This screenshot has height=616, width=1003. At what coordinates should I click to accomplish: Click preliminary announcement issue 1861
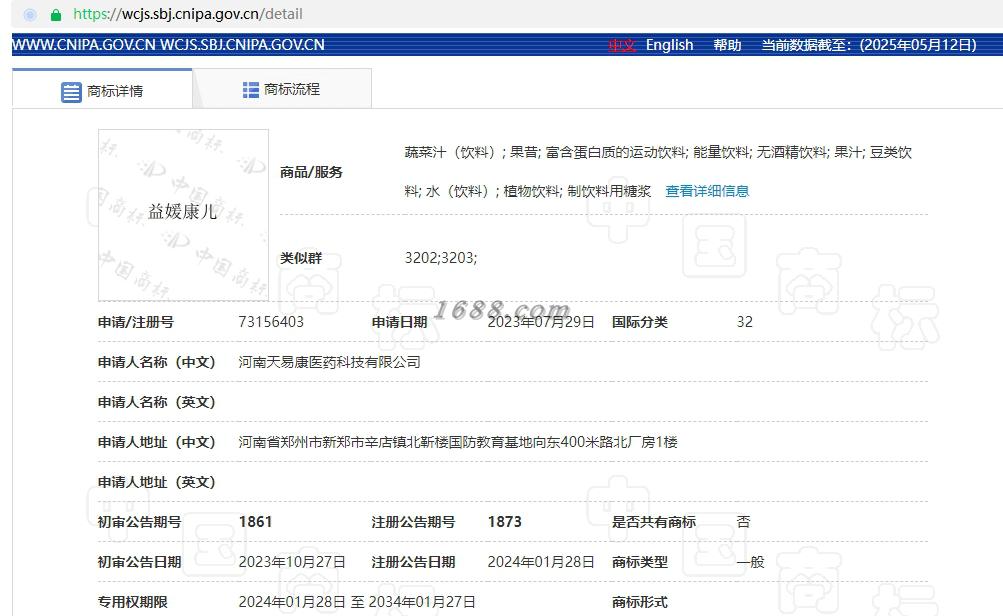pos(255,522)
